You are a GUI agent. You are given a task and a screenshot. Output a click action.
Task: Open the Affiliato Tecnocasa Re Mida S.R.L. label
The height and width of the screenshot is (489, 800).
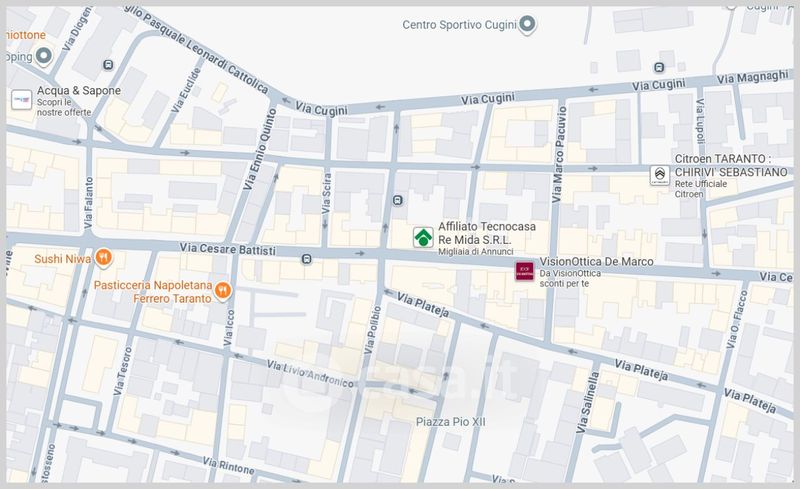tap(486, 233)
